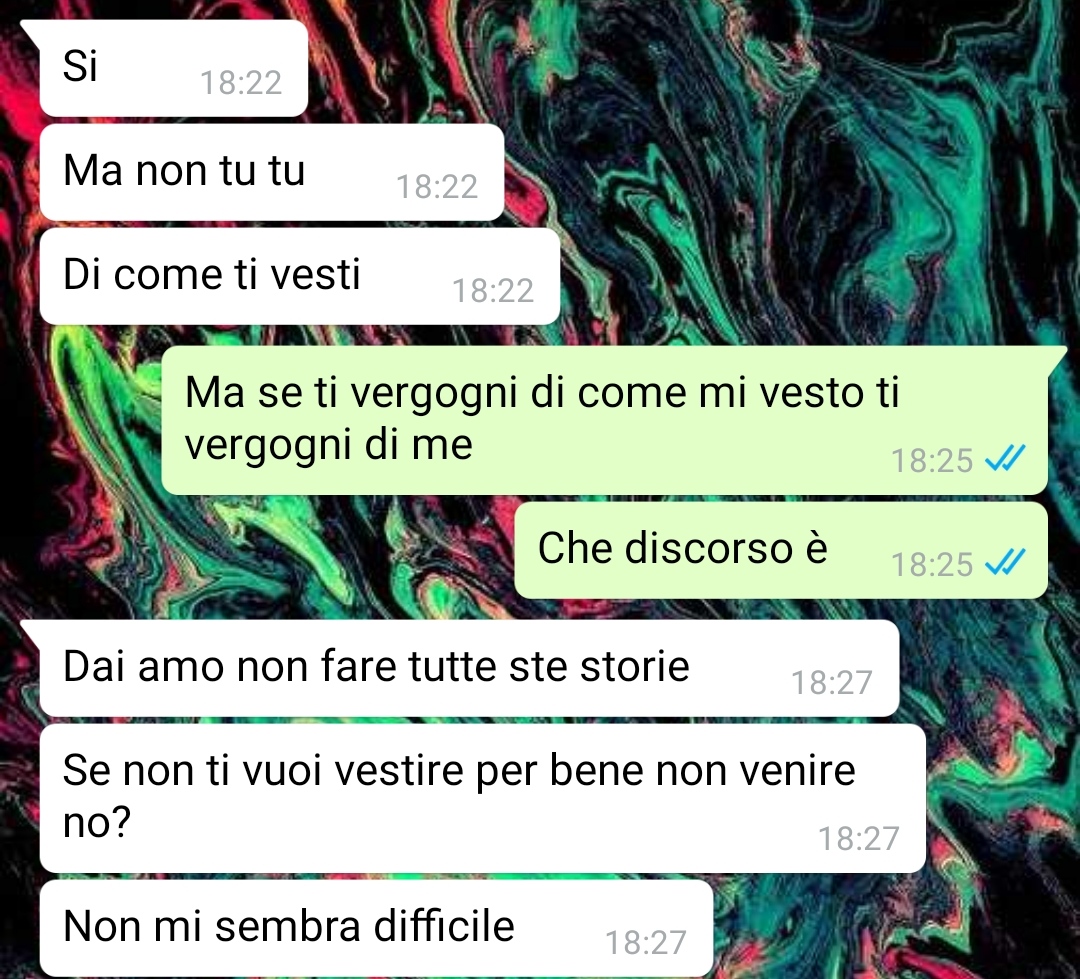Tap the 18:22 timestamp on 'Ma non tu tu'

tap(437, 187)
